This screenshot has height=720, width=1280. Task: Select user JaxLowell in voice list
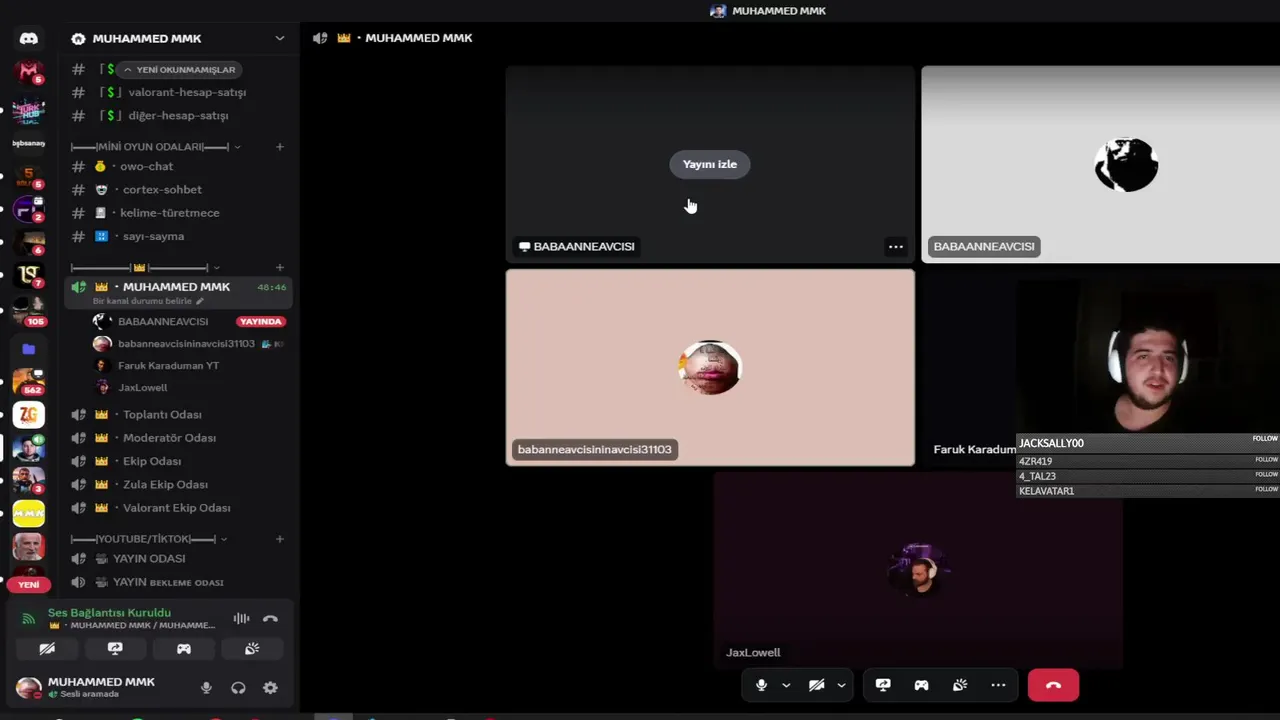(x=143, y=387)
